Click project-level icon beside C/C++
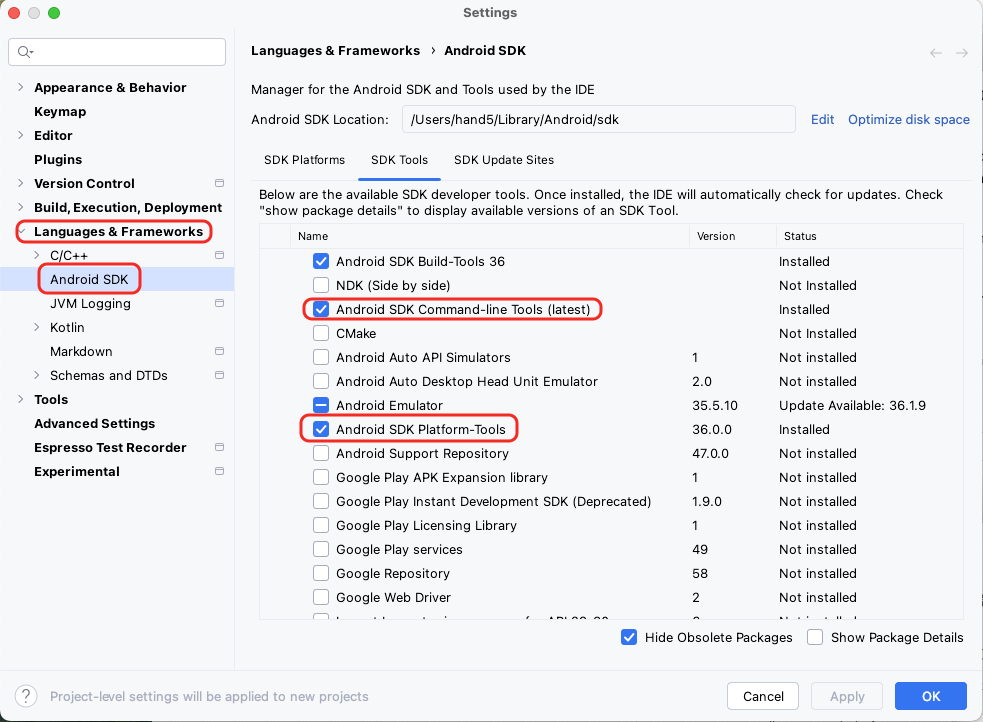This screenshot has width=983, height=722. 219,255
